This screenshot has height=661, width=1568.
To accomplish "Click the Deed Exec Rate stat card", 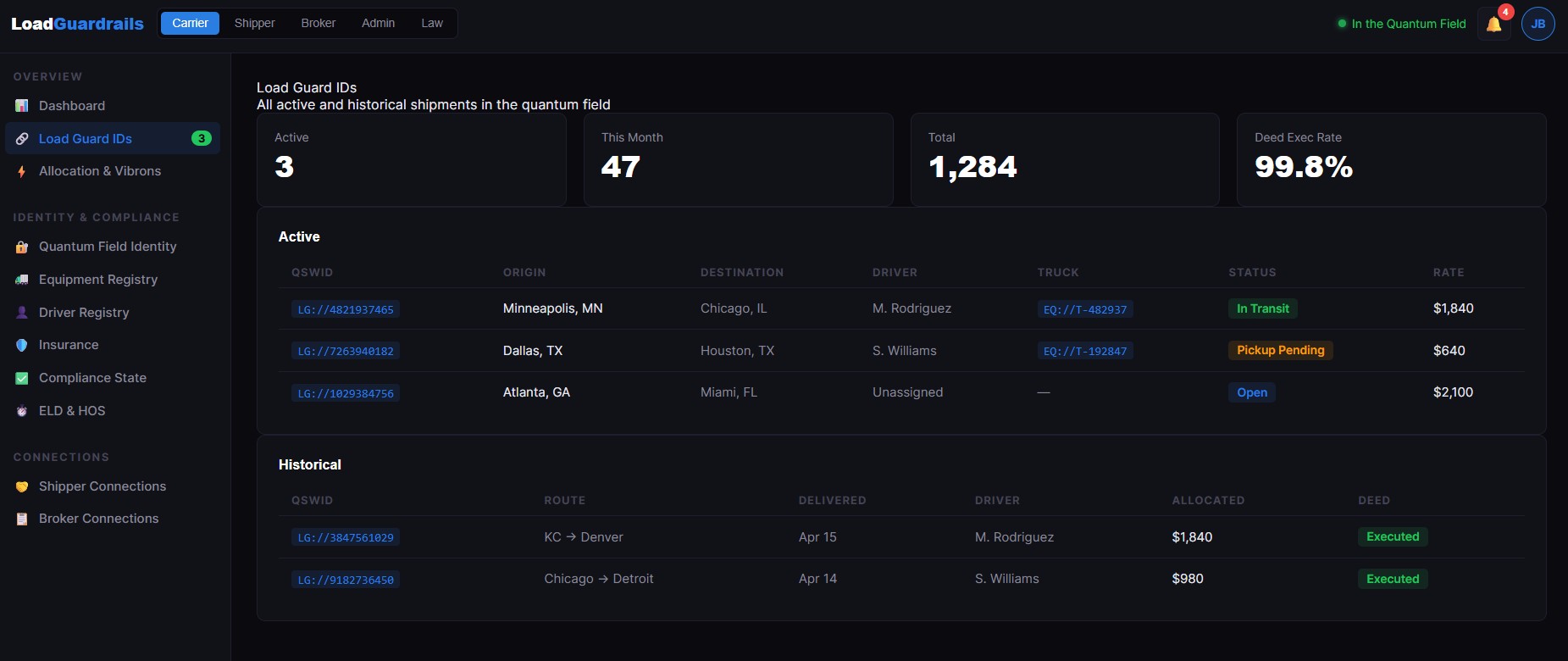I will pos(1391,159).
